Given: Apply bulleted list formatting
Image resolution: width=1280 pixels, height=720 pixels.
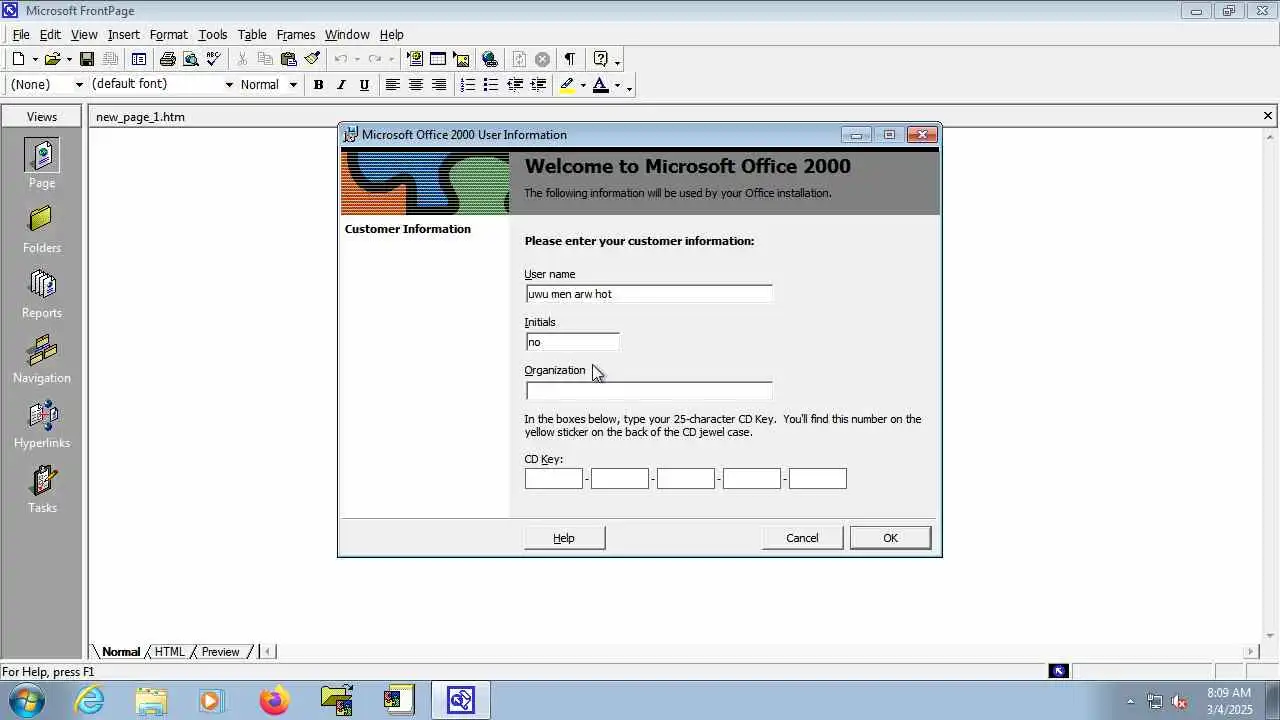Looking at the screenshot, I should pos(490,85).
